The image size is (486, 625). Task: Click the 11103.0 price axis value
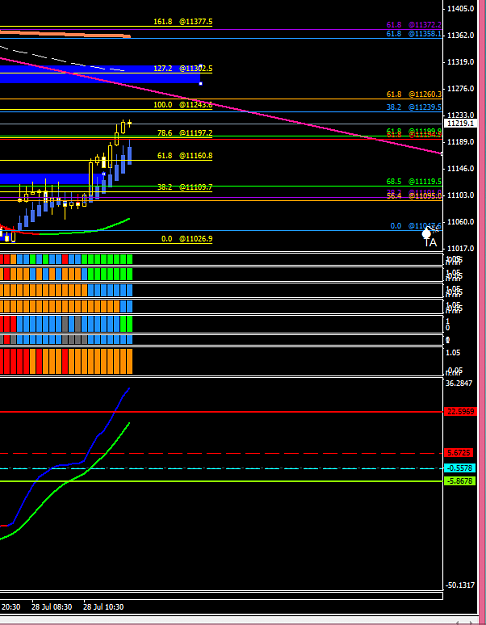click(460, 195)
